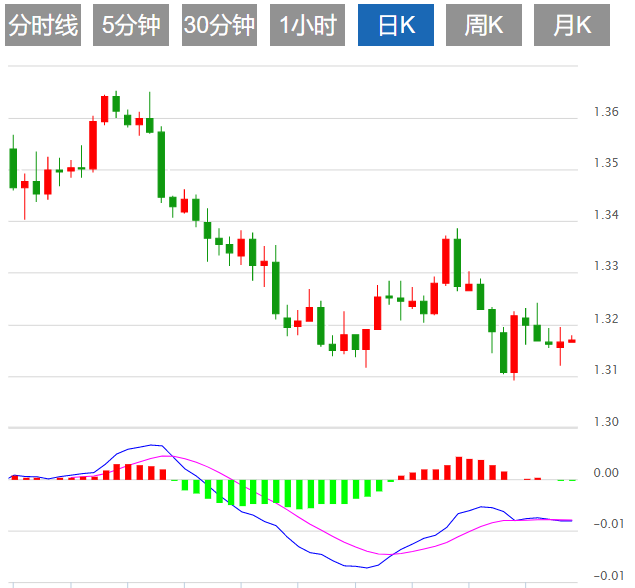
Task: Click the 0.00 MACD axis label
Action: pyautogui.click(x=606, y=473)
